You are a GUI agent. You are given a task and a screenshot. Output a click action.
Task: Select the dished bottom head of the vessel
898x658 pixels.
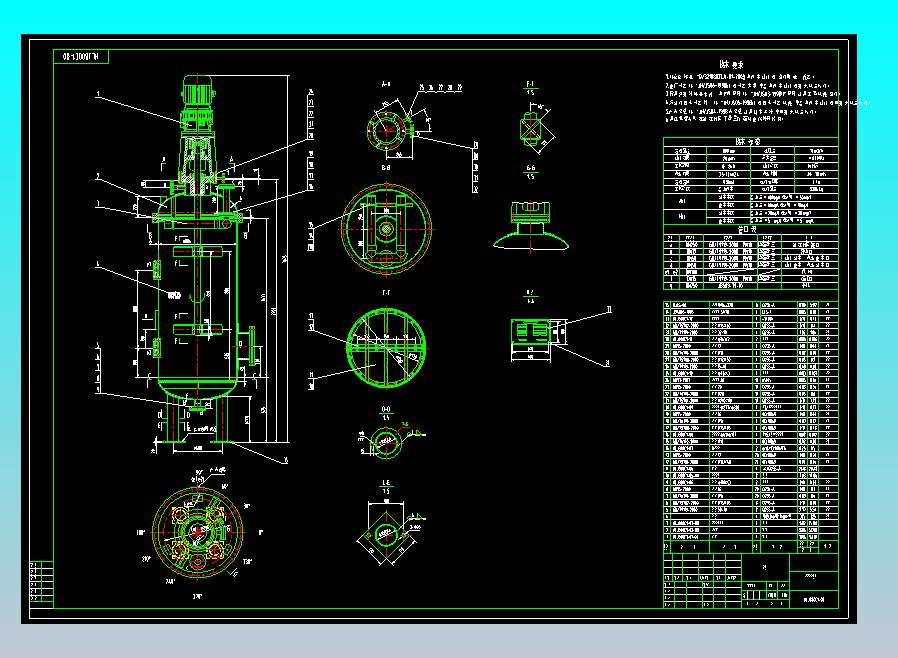pos(198,388)
